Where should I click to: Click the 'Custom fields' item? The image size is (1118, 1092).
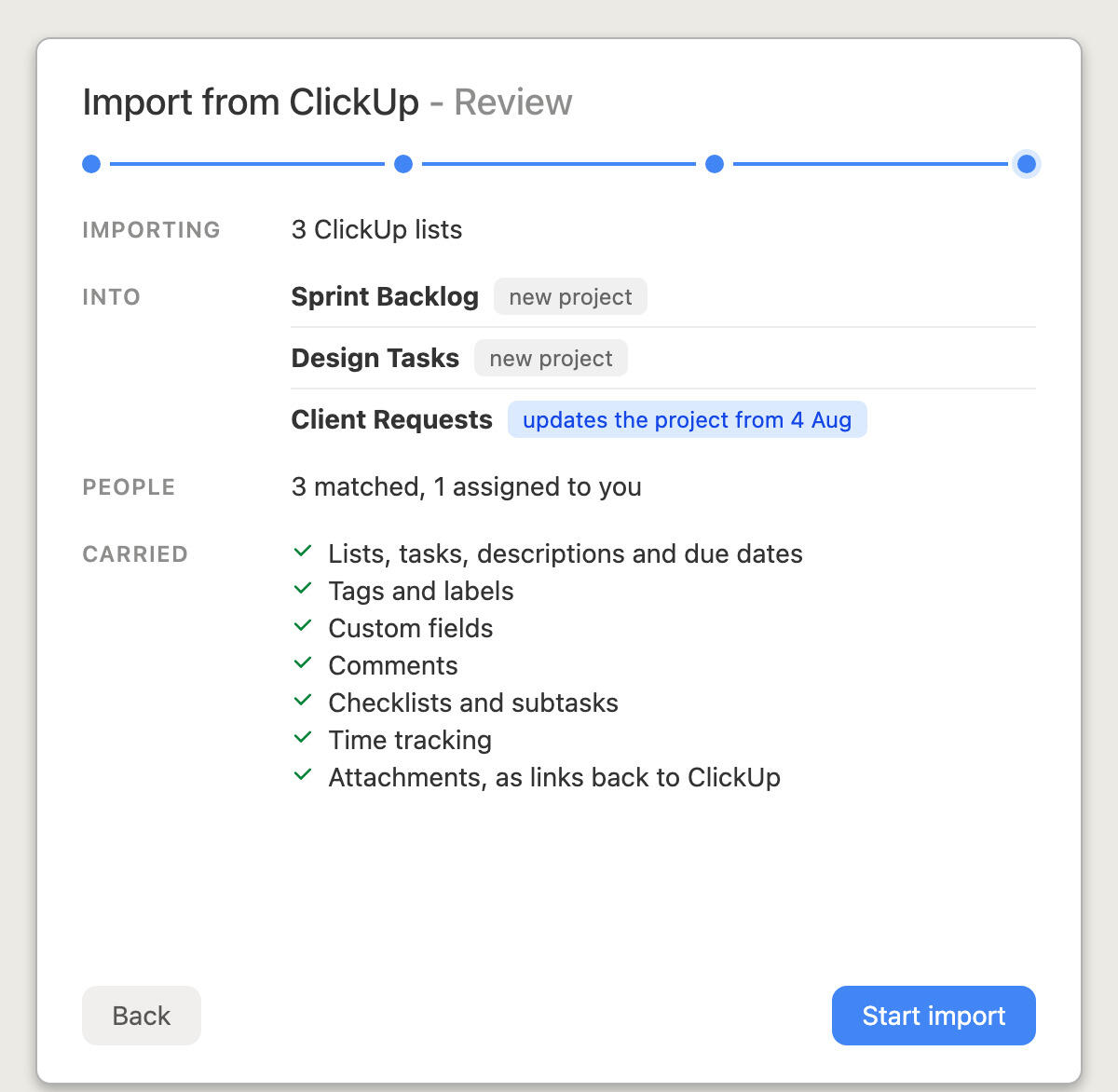pyautogui.click(x=411, y=628)
